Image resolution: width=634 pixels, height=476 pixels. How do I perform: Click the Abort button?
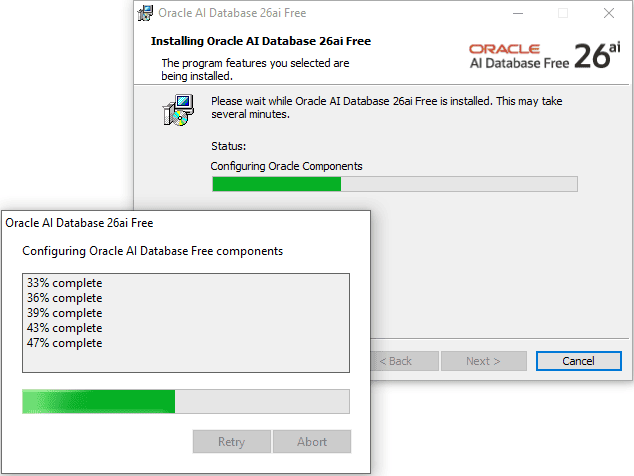point(312,442)
